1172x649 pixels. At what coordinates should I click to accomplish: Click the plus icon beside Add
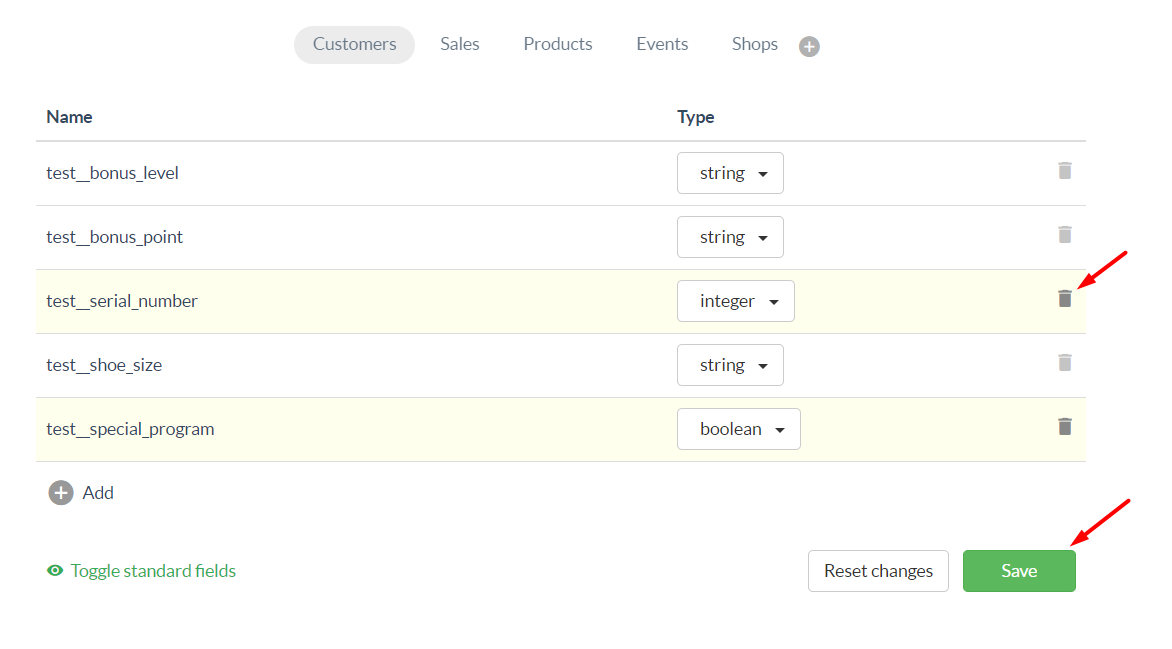[60, 492]
